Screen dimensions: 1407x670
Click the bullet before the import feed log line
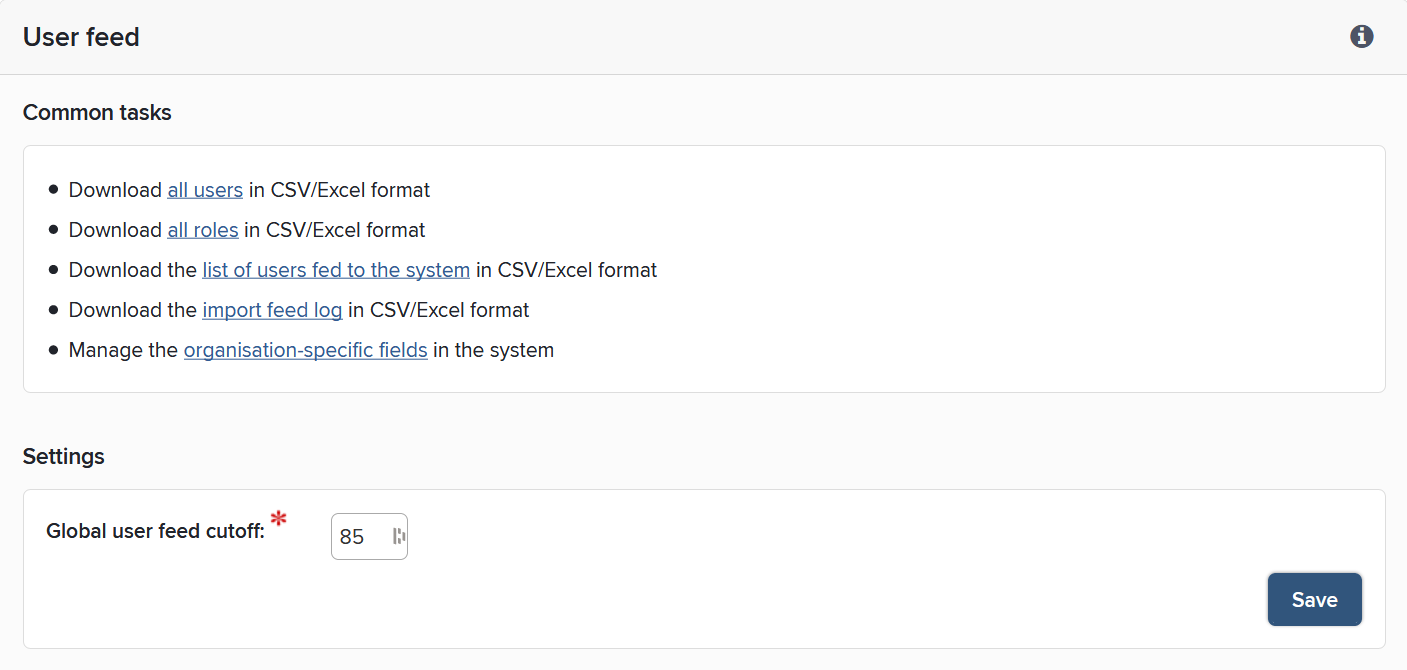click(x=53, y=310)
